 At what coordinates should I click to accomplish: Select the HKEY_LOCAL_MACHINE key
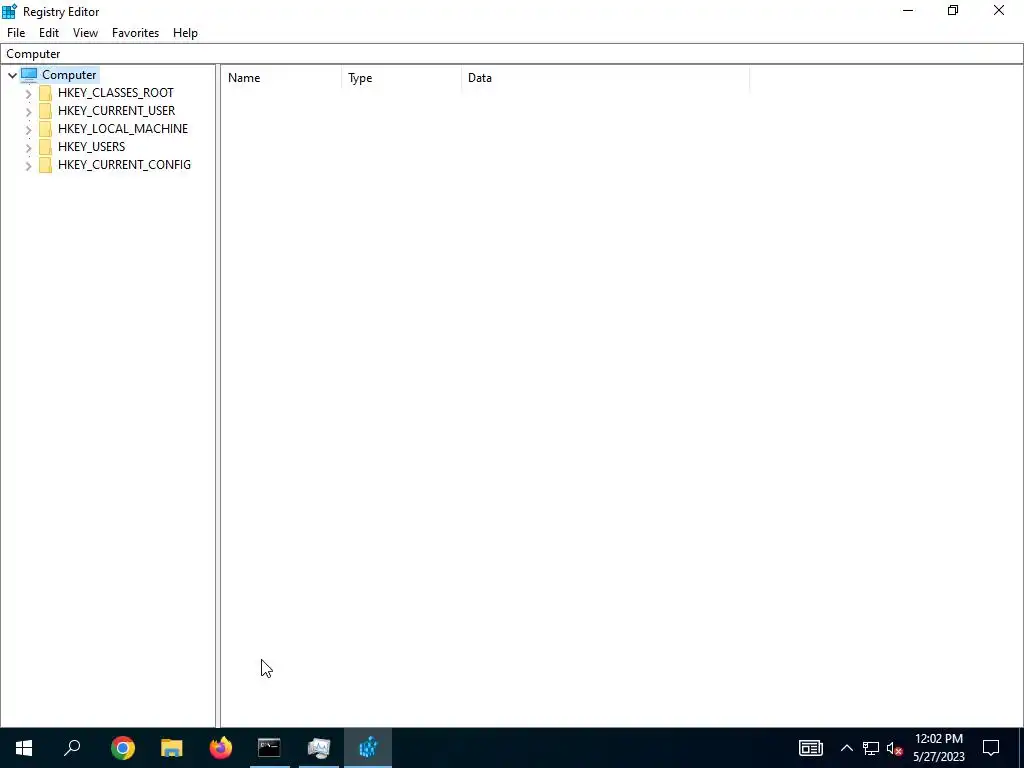(x=123, y=129)
